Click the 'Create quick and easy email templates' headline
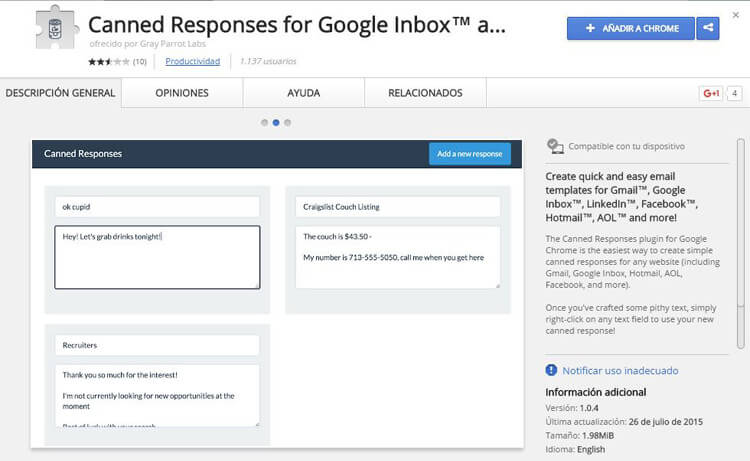 pos(622,197)
